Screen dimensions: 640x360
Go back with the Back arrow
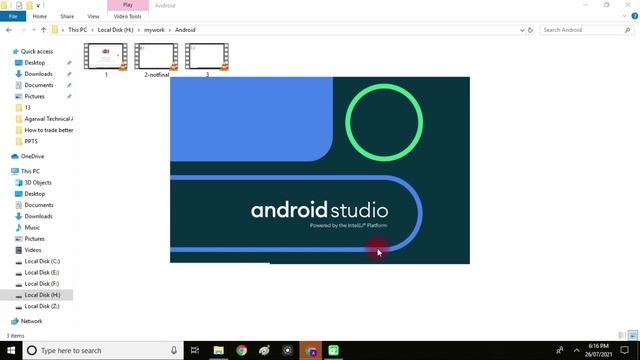point(9,30)
